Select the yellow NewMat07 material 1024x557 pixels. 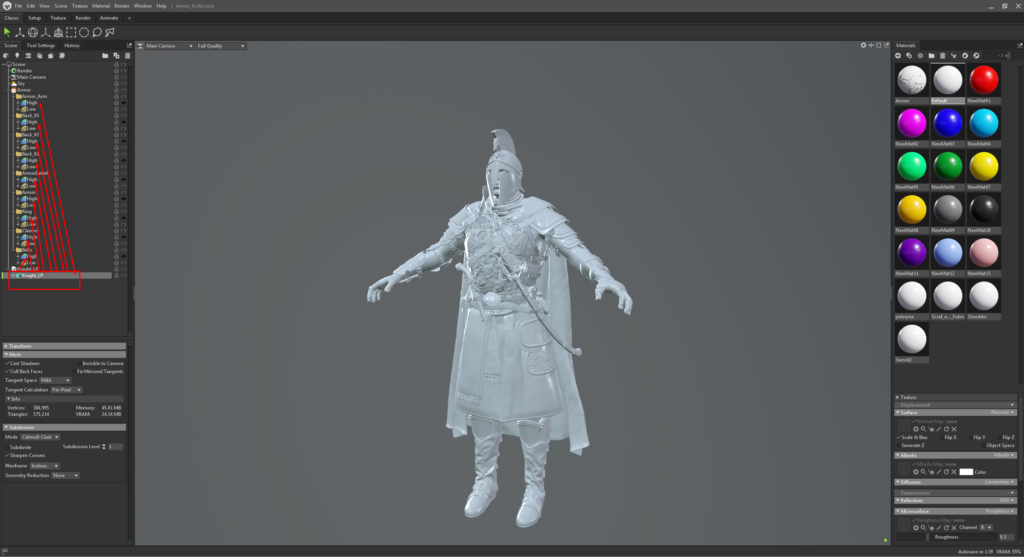tap(984, 167)
